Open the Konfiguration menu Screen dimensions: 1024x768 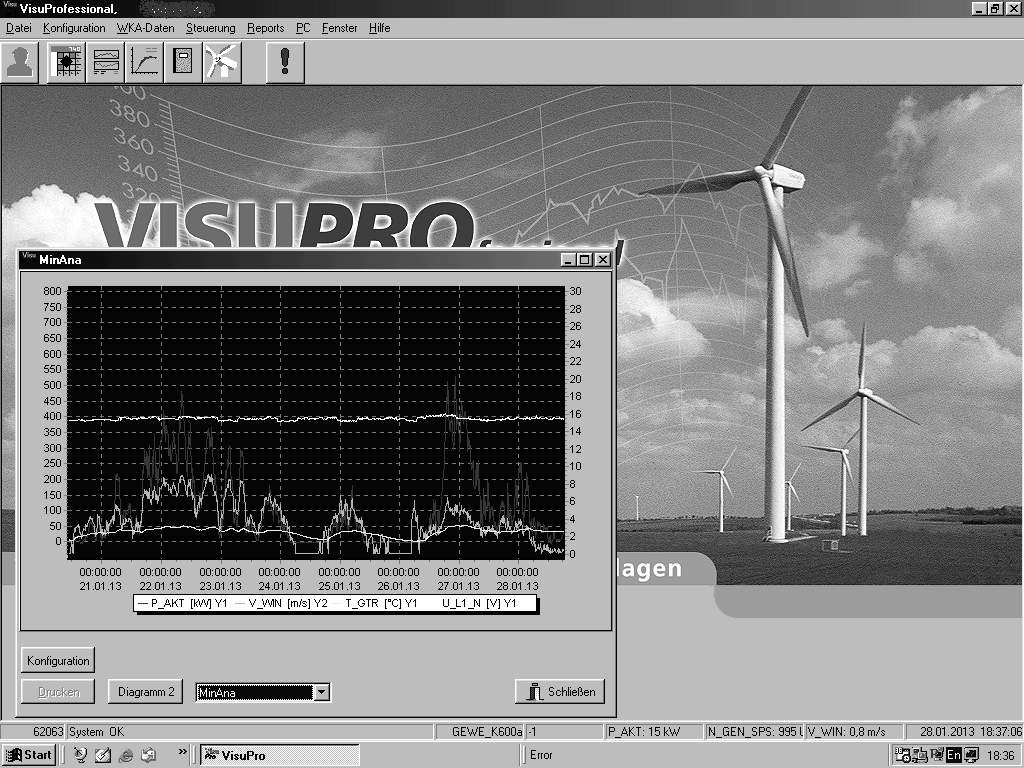point(74,28)
